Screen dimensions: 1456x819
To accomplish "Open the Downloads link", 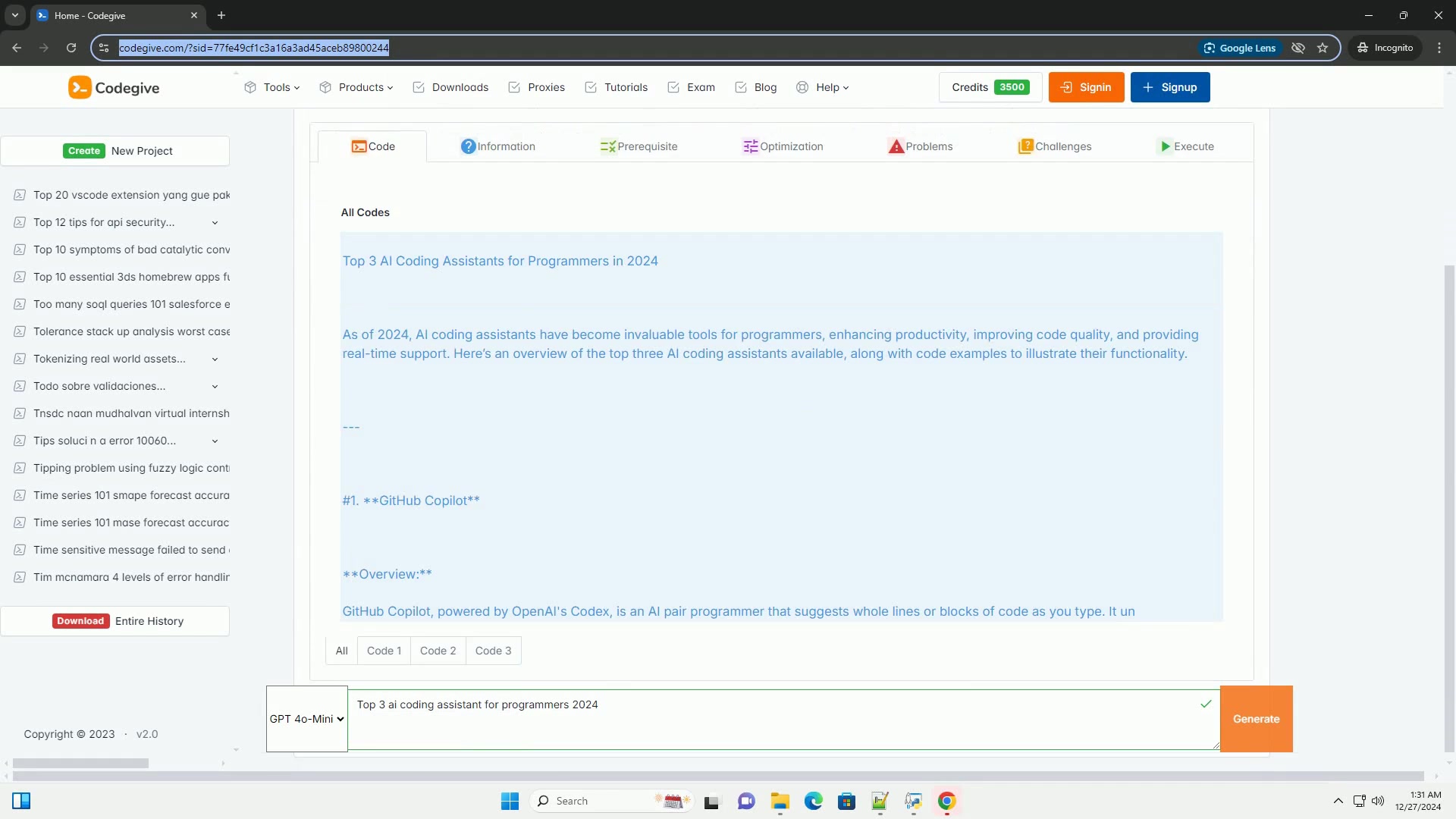I will pos(450,87).
